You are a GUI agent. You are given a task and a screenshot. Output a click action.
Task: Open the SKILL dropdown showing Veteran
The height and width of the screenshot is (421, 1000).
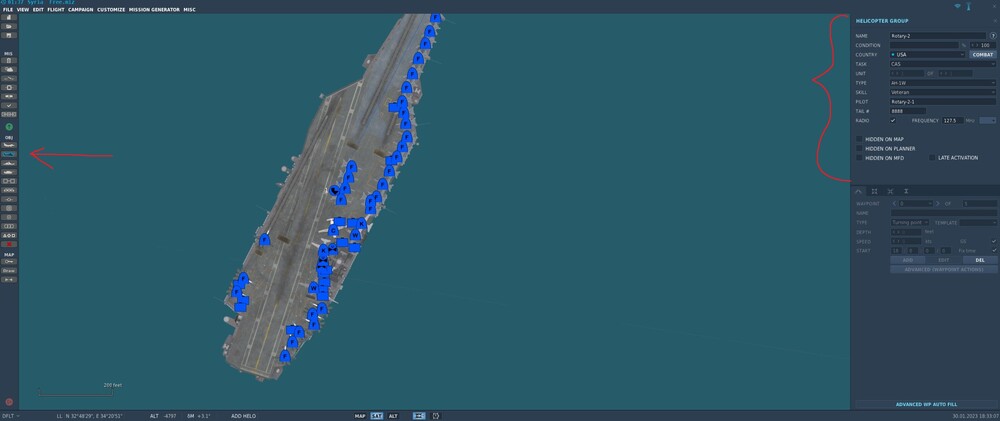click(943, 92)
